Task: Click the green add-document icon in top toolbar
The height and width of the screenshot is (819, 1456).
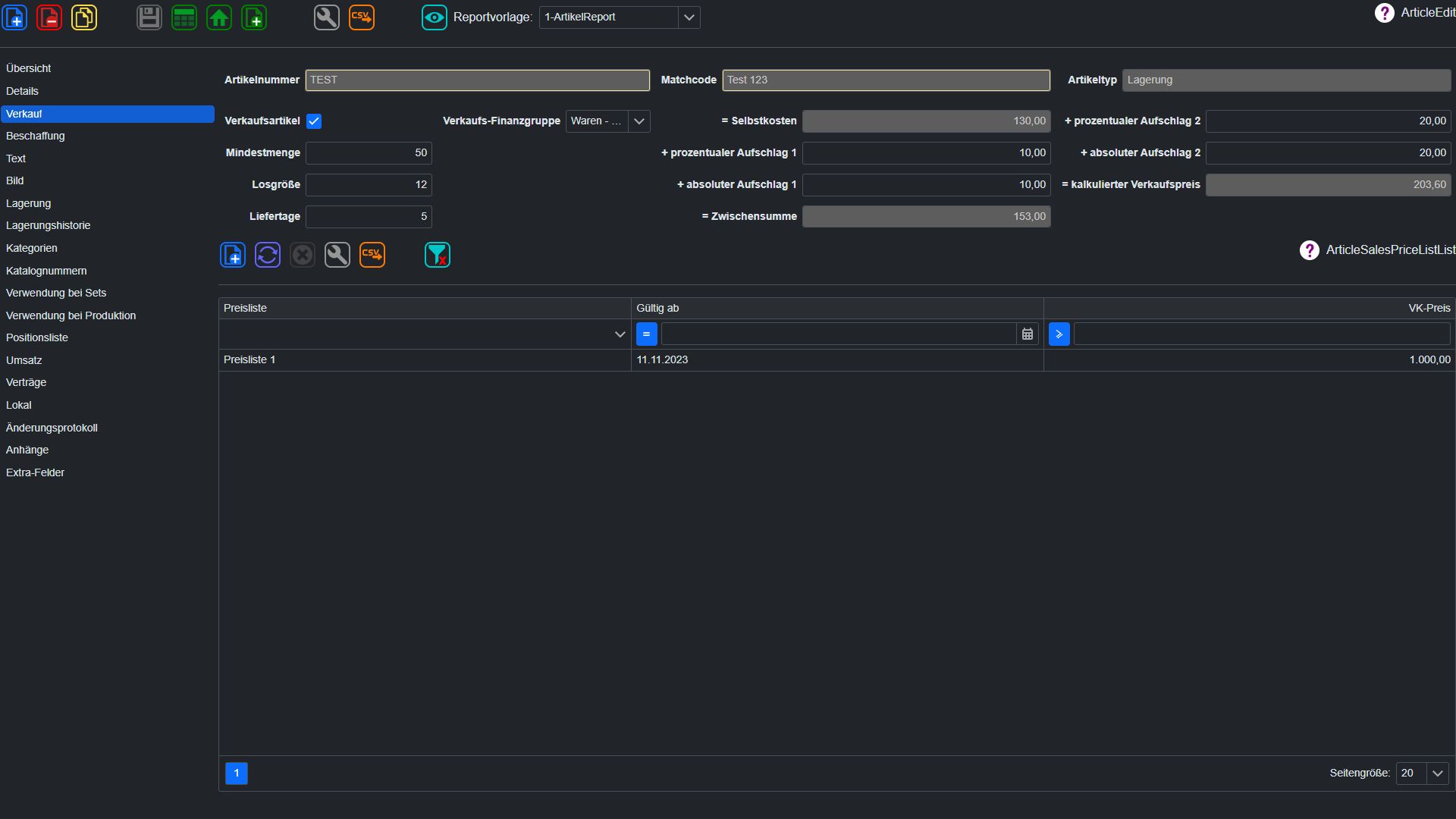Action: (254, 17)
